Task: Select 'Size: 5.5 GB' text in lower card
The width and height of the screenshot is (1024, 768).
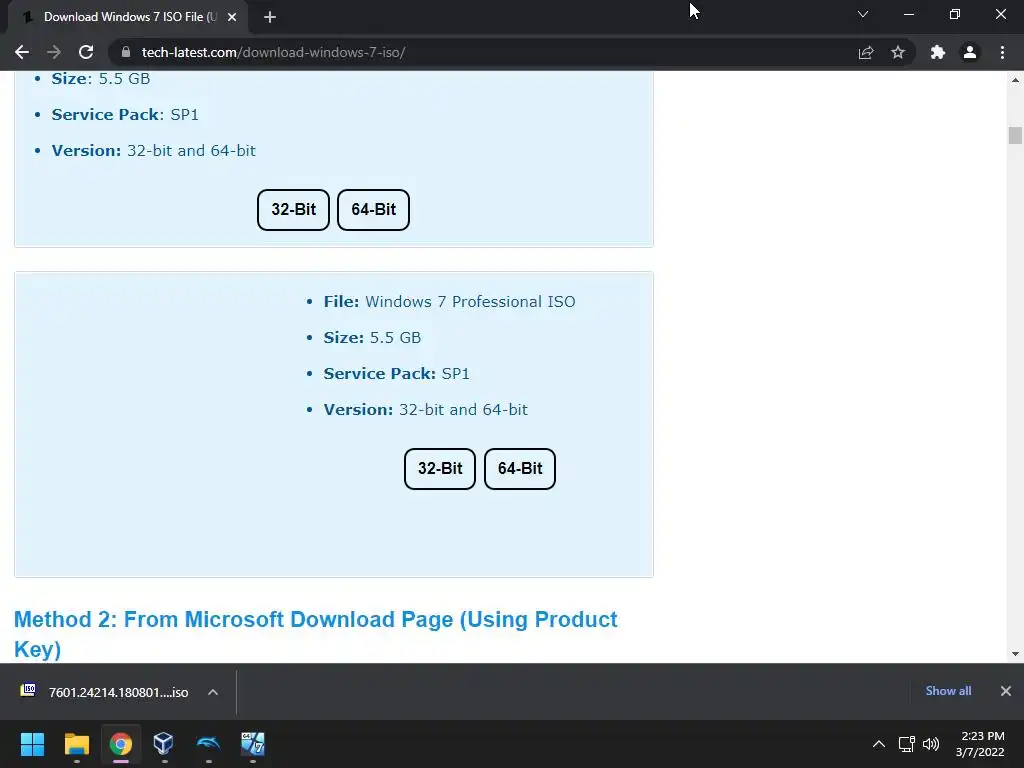Action: [x=372, y=338]
